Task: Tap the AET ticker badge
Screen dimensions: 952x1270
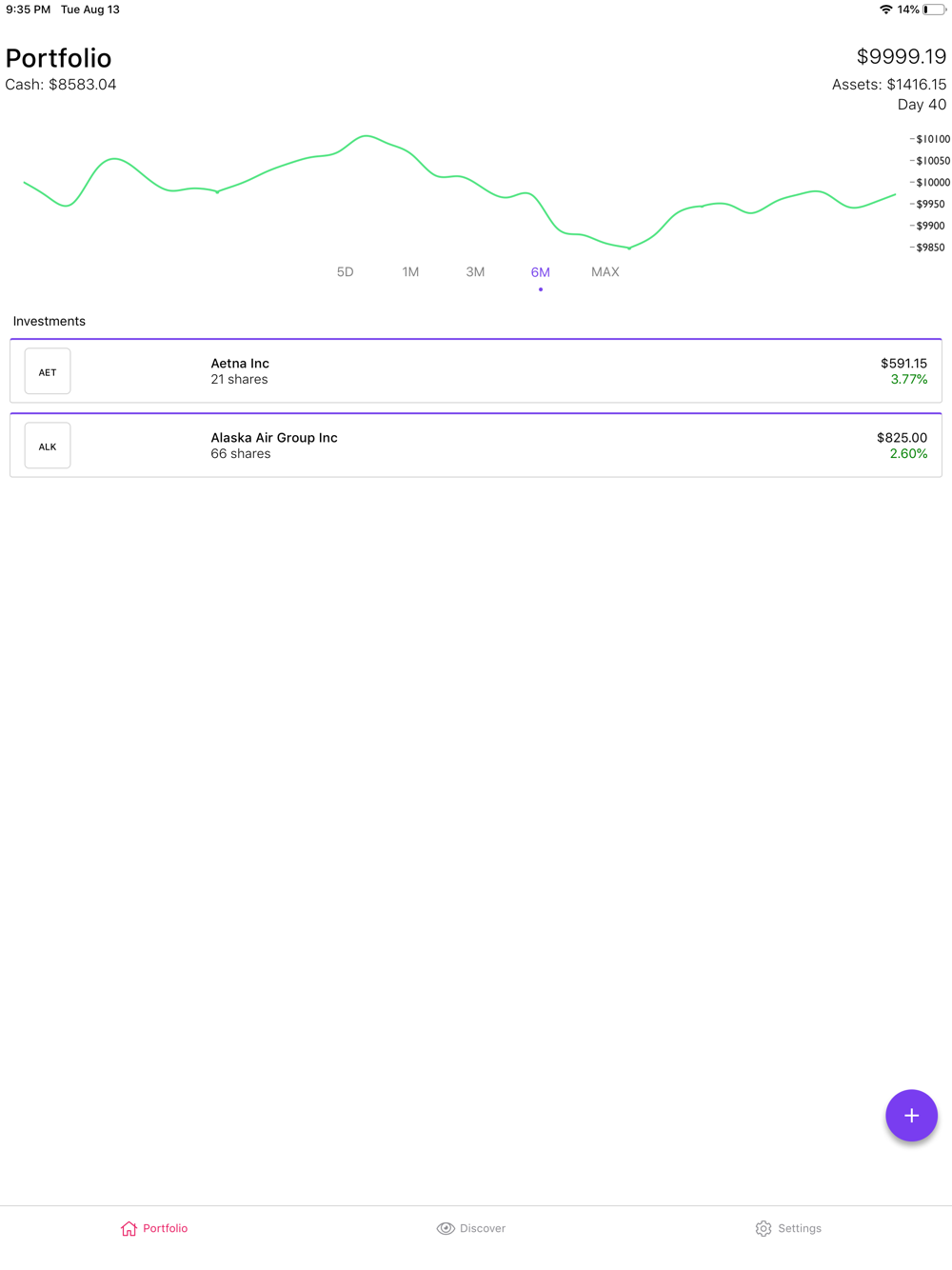Action: [x=48, y=372]
